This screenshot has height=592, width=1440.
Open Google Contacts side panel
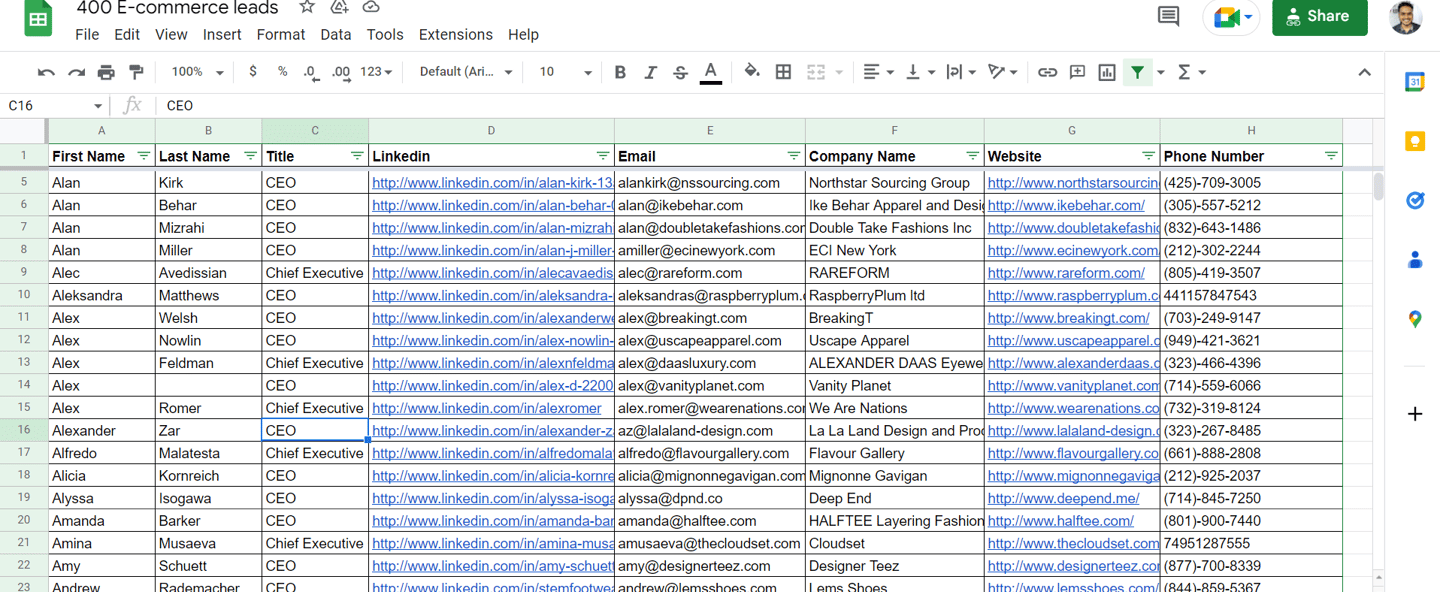(x=1414, y=260)
